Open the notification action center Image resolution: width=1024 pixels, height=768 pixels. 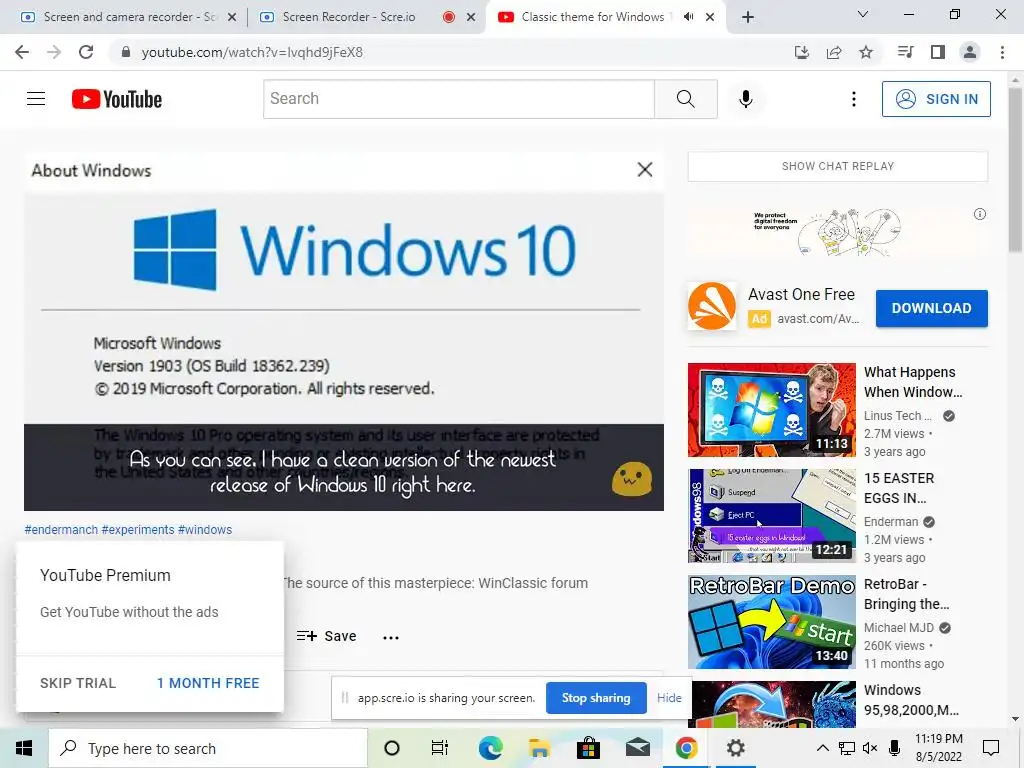point(991,748)
